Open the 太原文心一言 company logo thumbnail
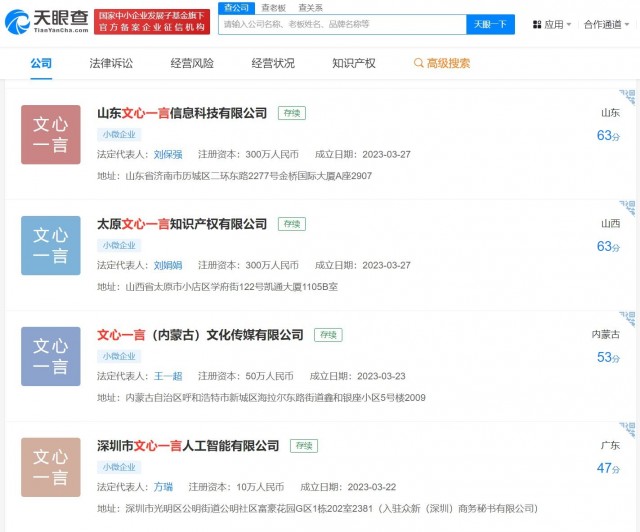This screenshot has height=532, width=640. (51, 245)
